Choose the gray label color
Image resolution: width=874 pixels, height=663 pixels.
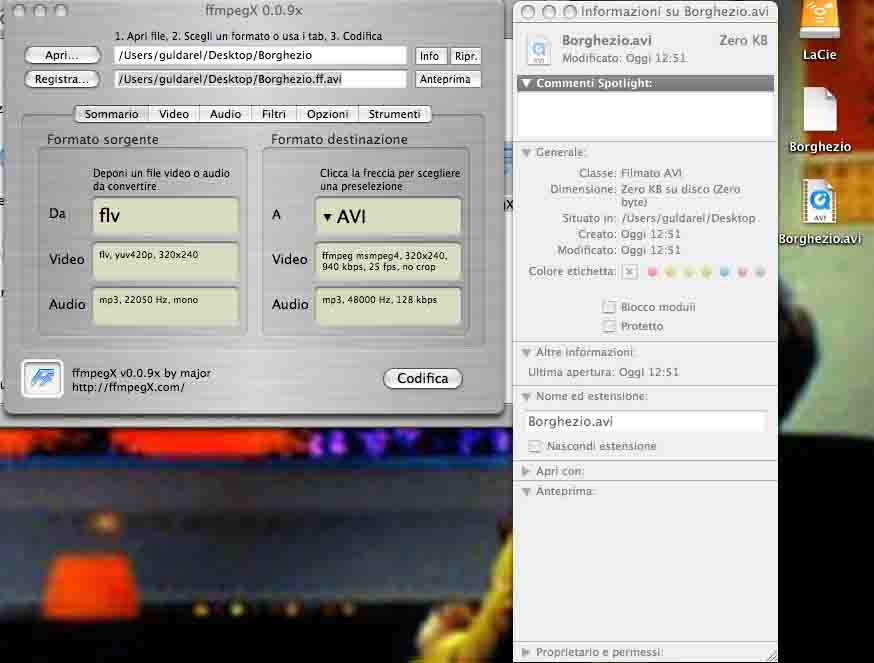760,272
